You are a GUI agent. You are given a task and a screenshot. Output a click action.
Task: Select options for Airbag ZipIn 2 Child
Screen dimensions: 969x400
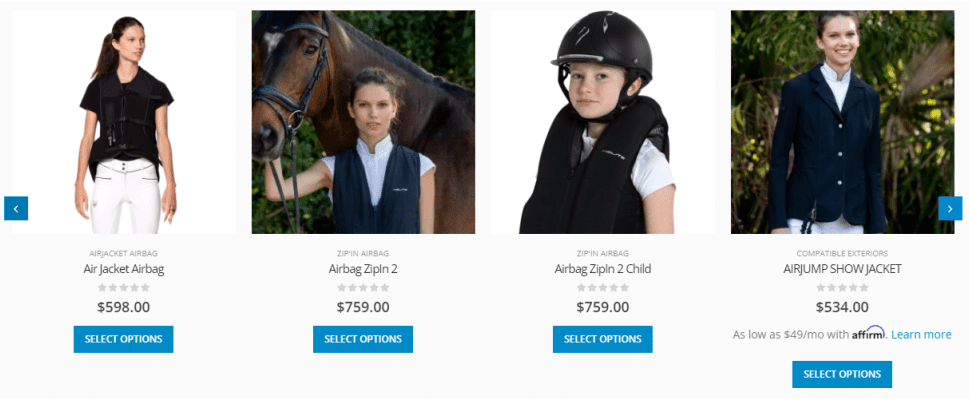coord(603,339)
